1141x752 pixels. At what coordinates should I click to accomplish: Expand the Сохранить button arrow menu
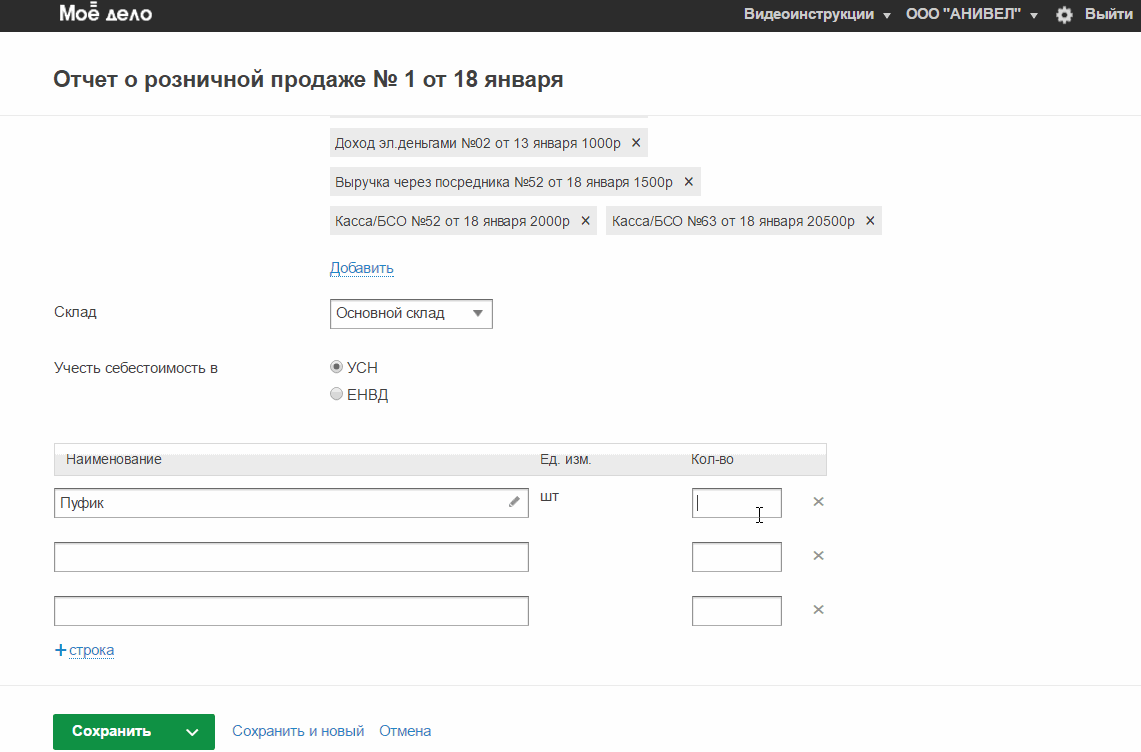click(192, 732)
